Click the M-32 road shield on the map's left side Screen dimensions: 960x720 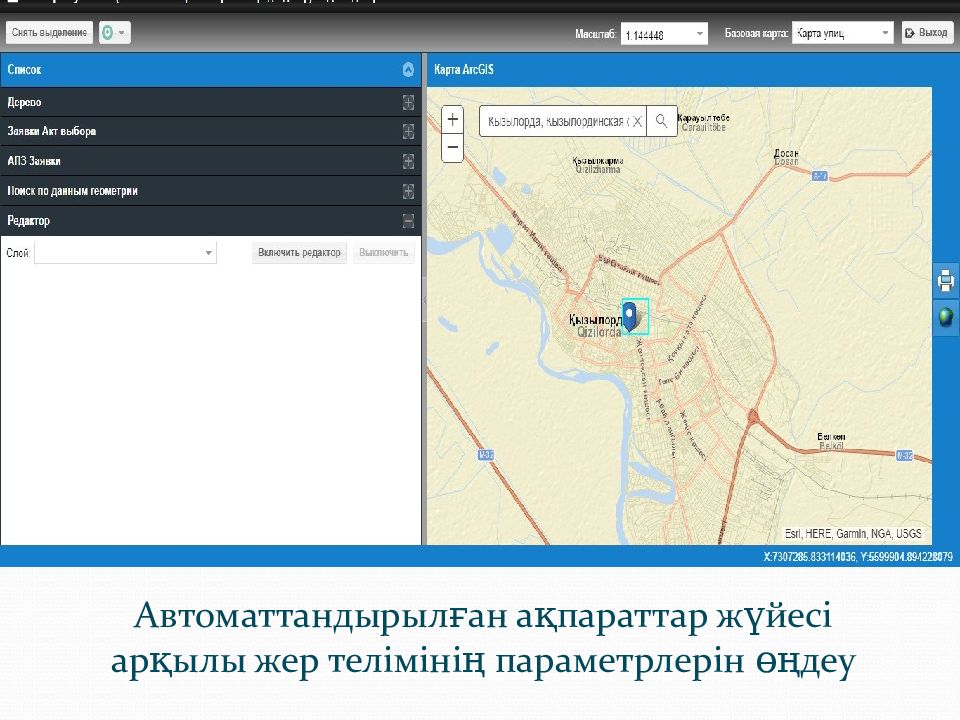pos(486,455)
